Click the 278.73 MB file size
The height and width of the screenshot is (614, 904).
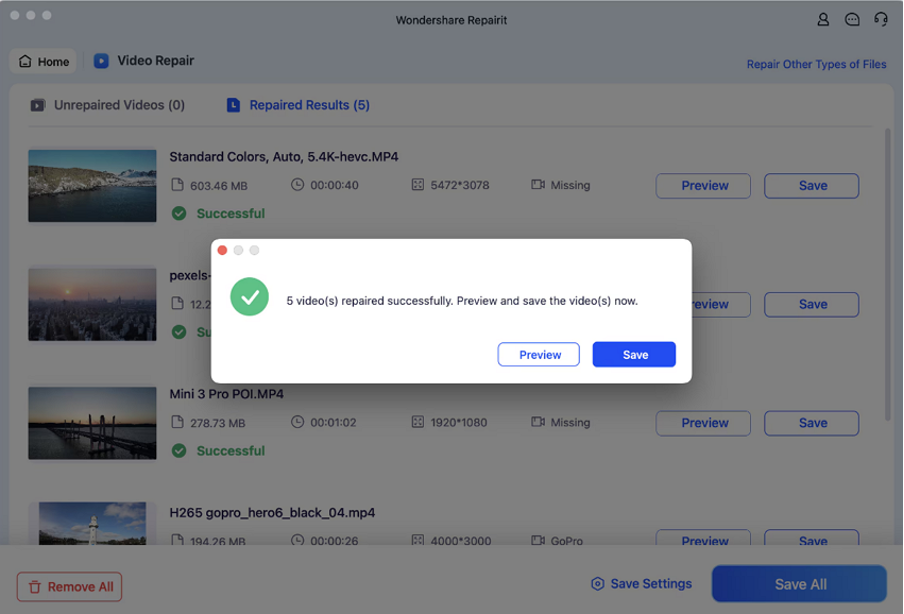coord(217,423)
